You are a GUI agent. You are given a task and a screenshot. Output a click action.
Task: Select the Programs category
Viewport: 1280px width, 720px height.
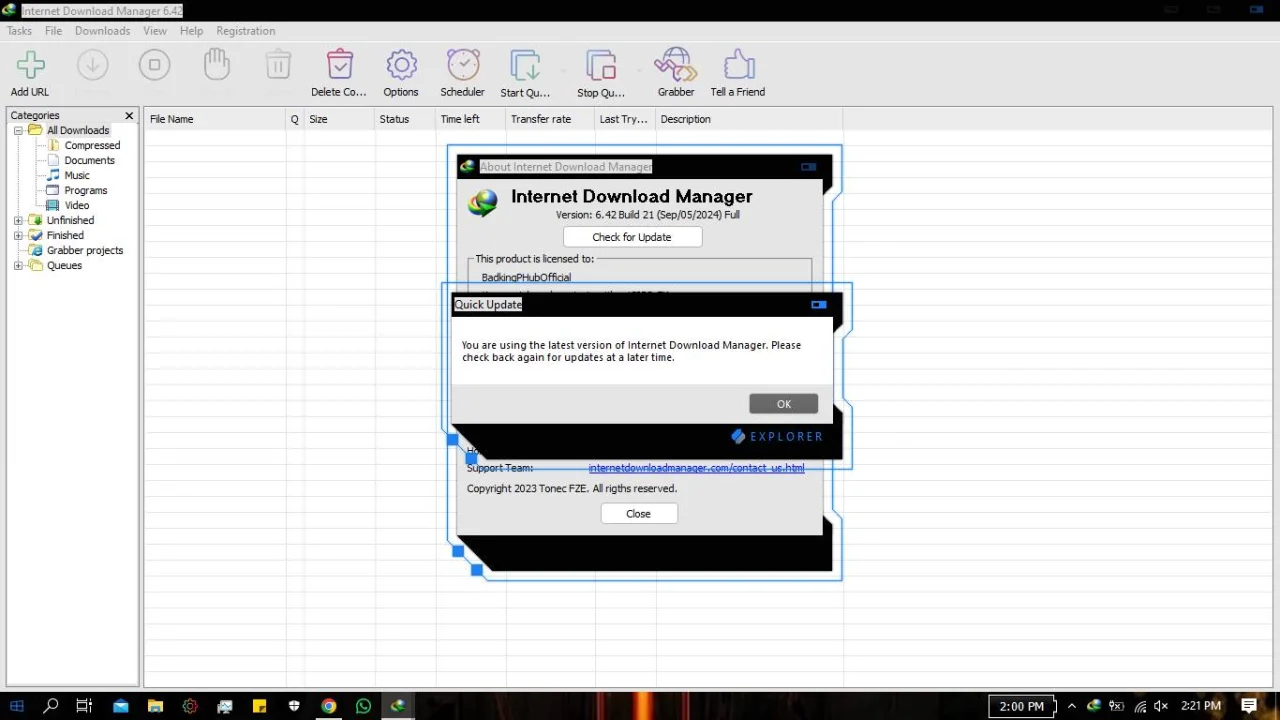point(85,191)
